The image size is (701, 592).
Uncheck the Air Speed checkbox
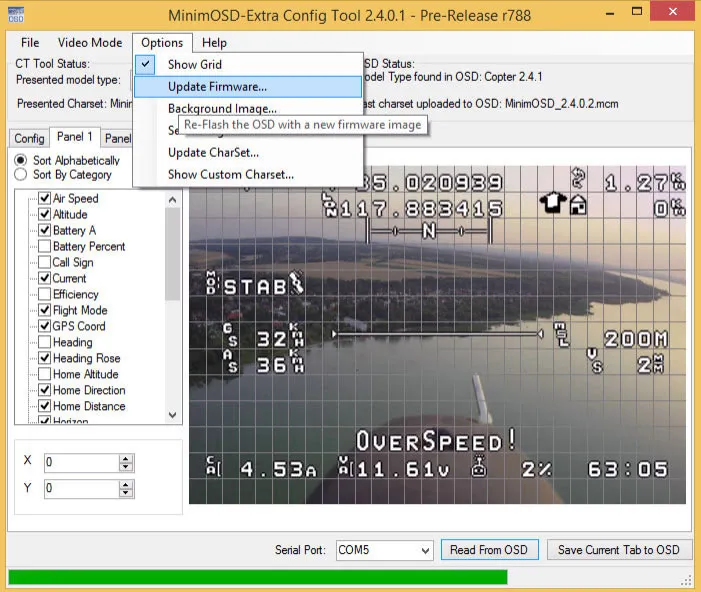click(44, 198)
